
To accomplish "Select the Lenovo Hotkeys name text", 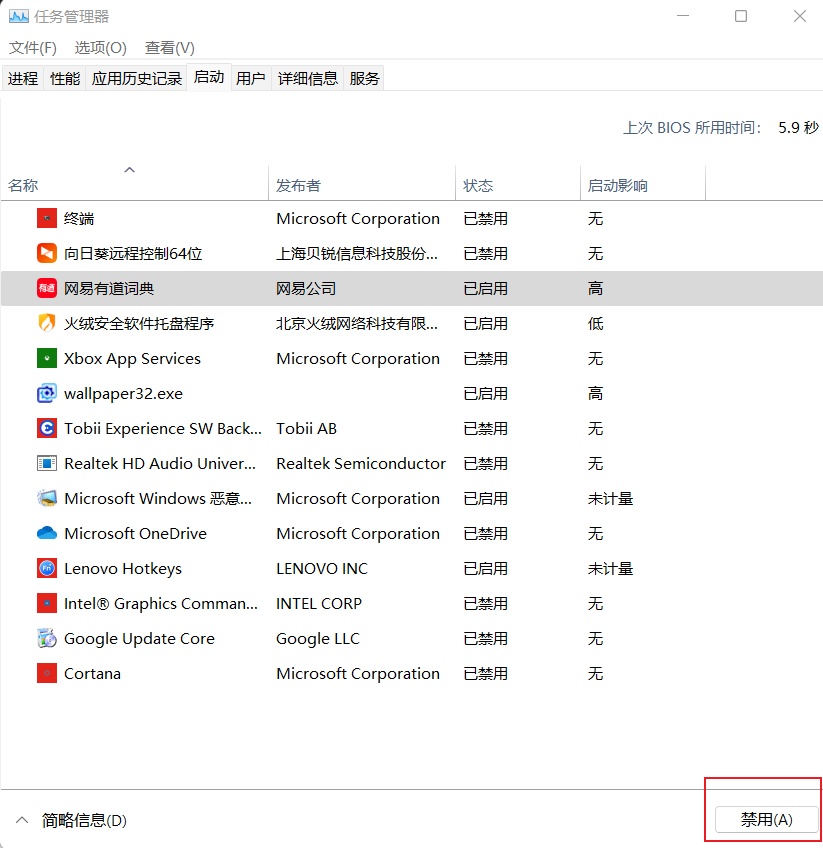I will 123,569.
